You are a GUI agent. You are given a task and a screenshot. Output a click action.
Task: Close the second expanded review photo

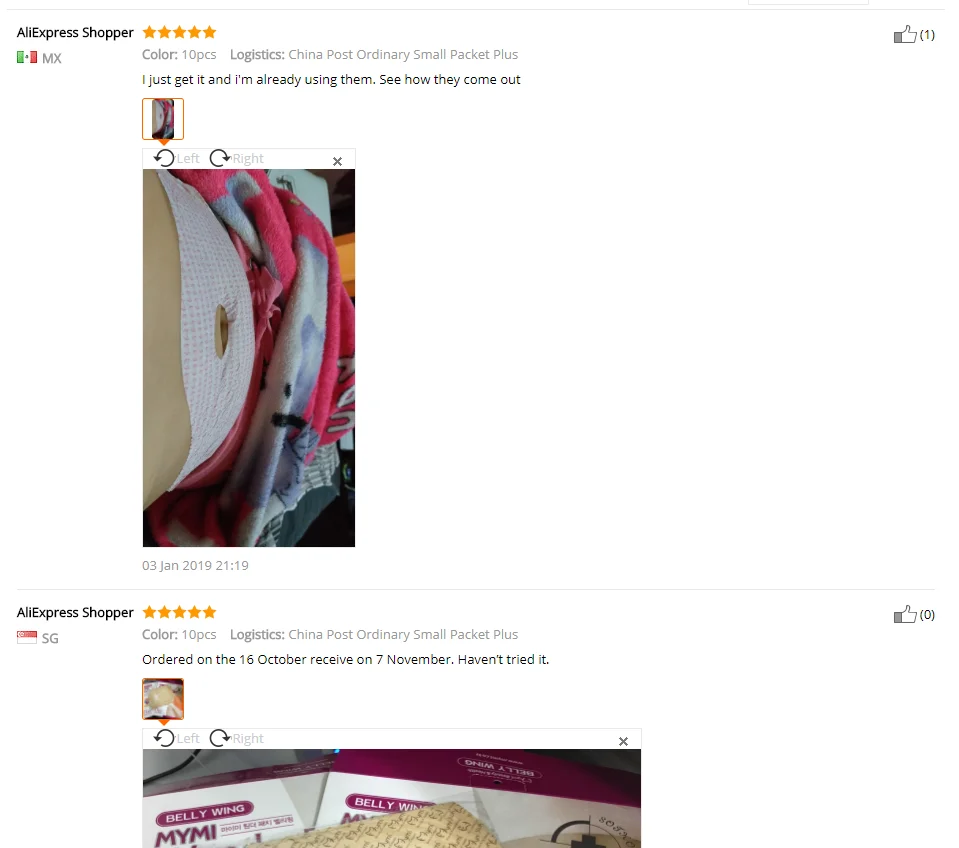[x=623, y=742]
